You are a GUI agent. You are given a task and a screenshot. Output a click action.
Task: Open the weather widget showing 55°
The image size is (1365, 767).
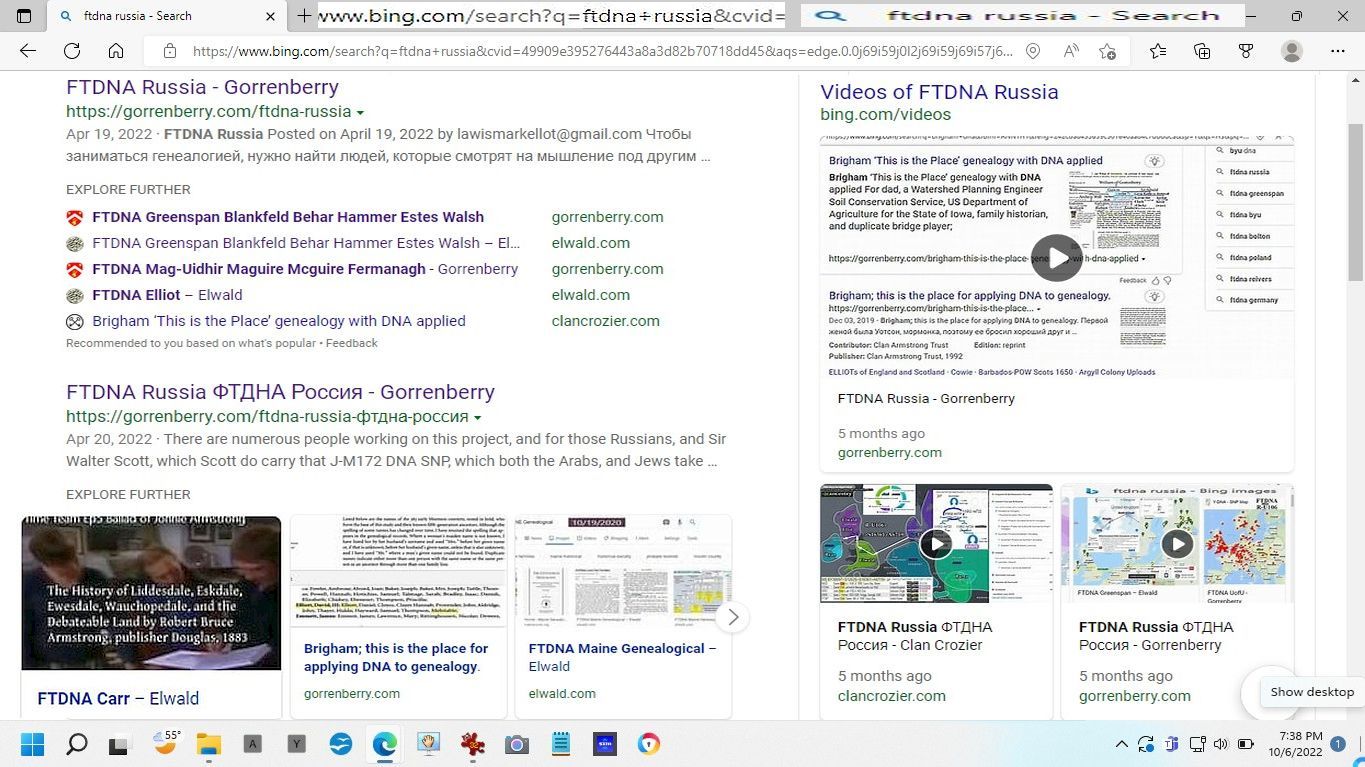tap(166, 743)
